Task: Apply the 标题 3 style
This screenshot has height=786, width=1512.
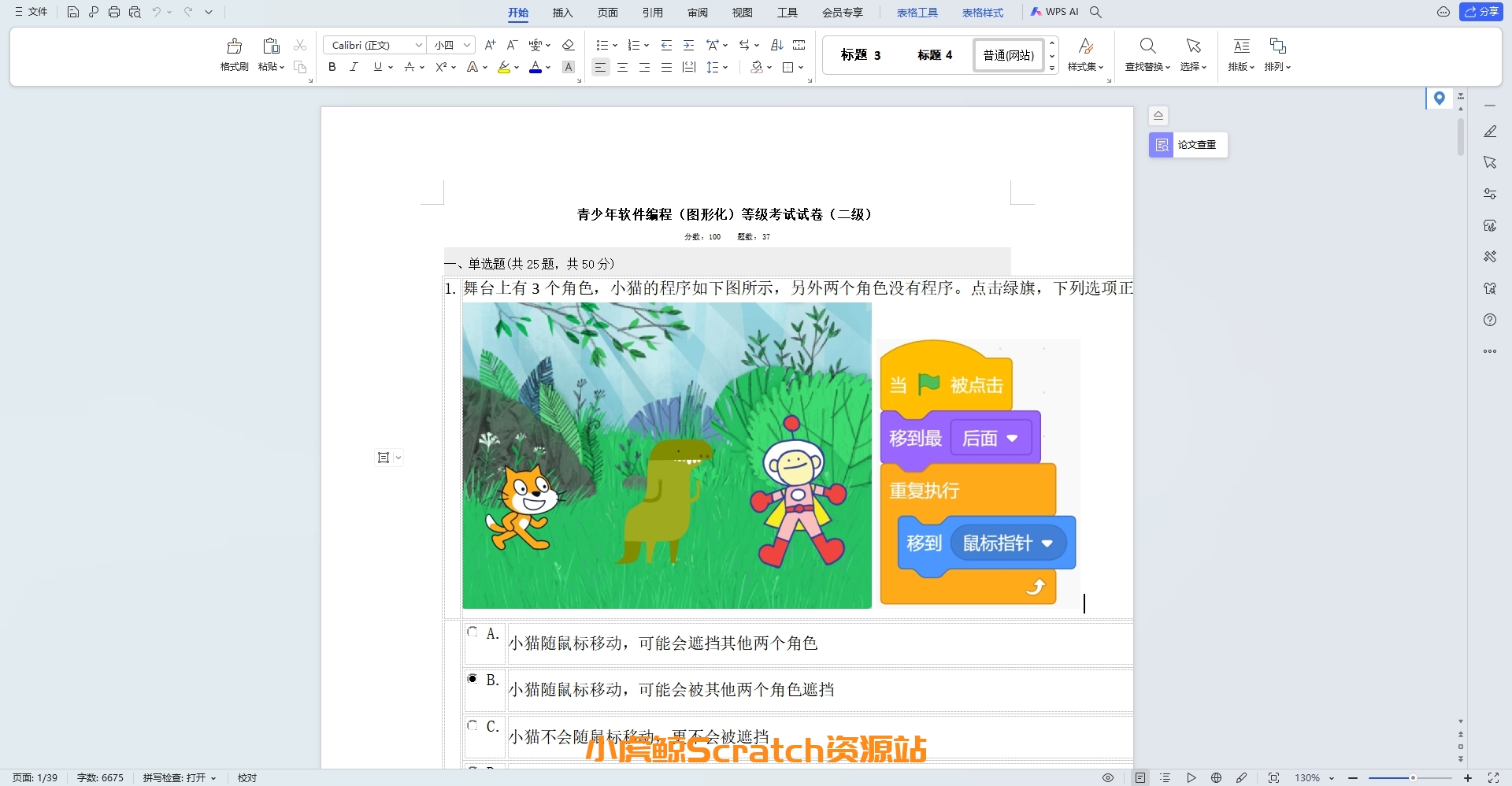Action: click(x=861, y=55)
